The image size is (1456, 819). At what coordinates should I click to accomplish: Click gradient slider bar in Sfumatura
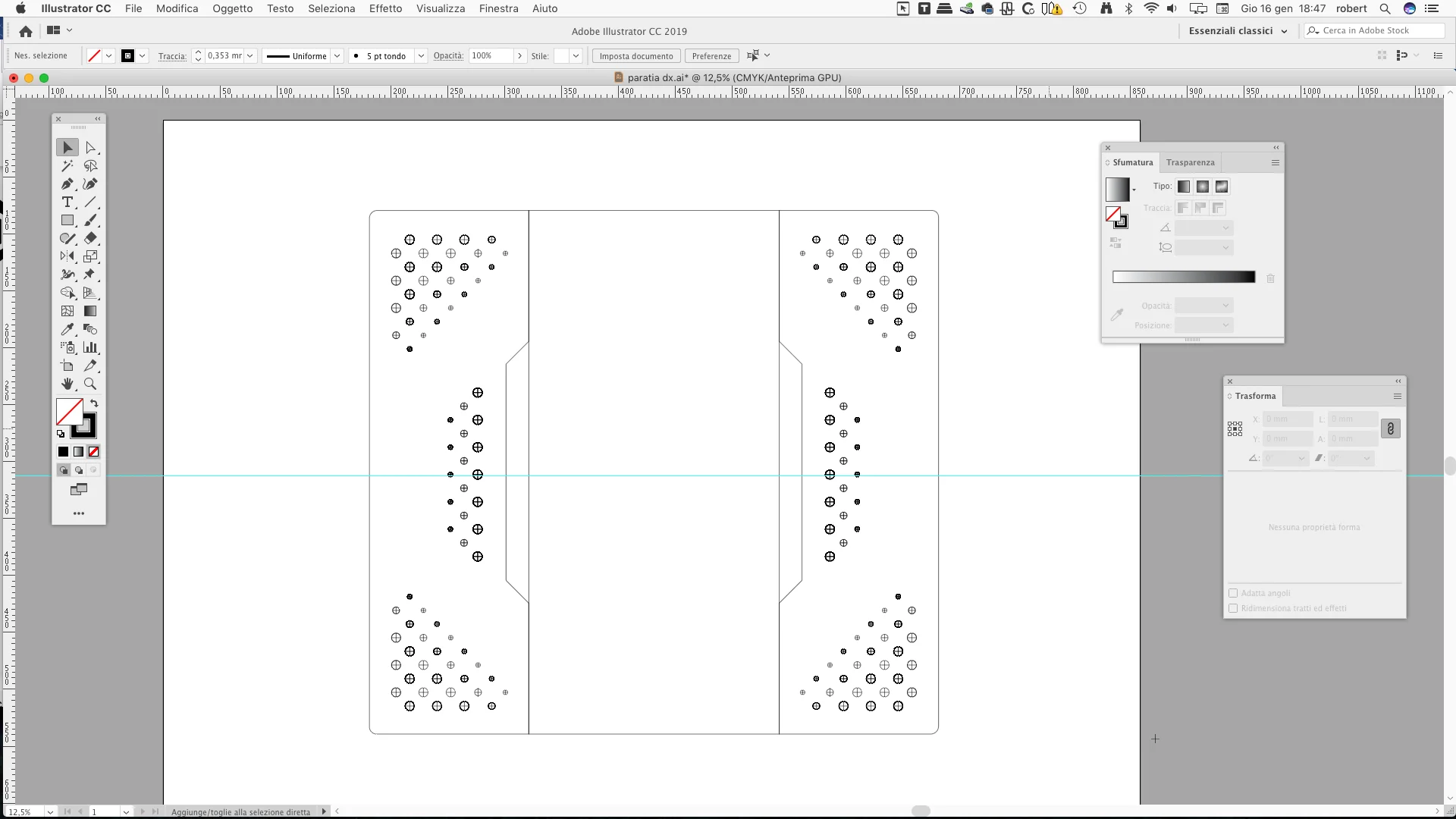pyautogui.click(x=1184, y=278)
